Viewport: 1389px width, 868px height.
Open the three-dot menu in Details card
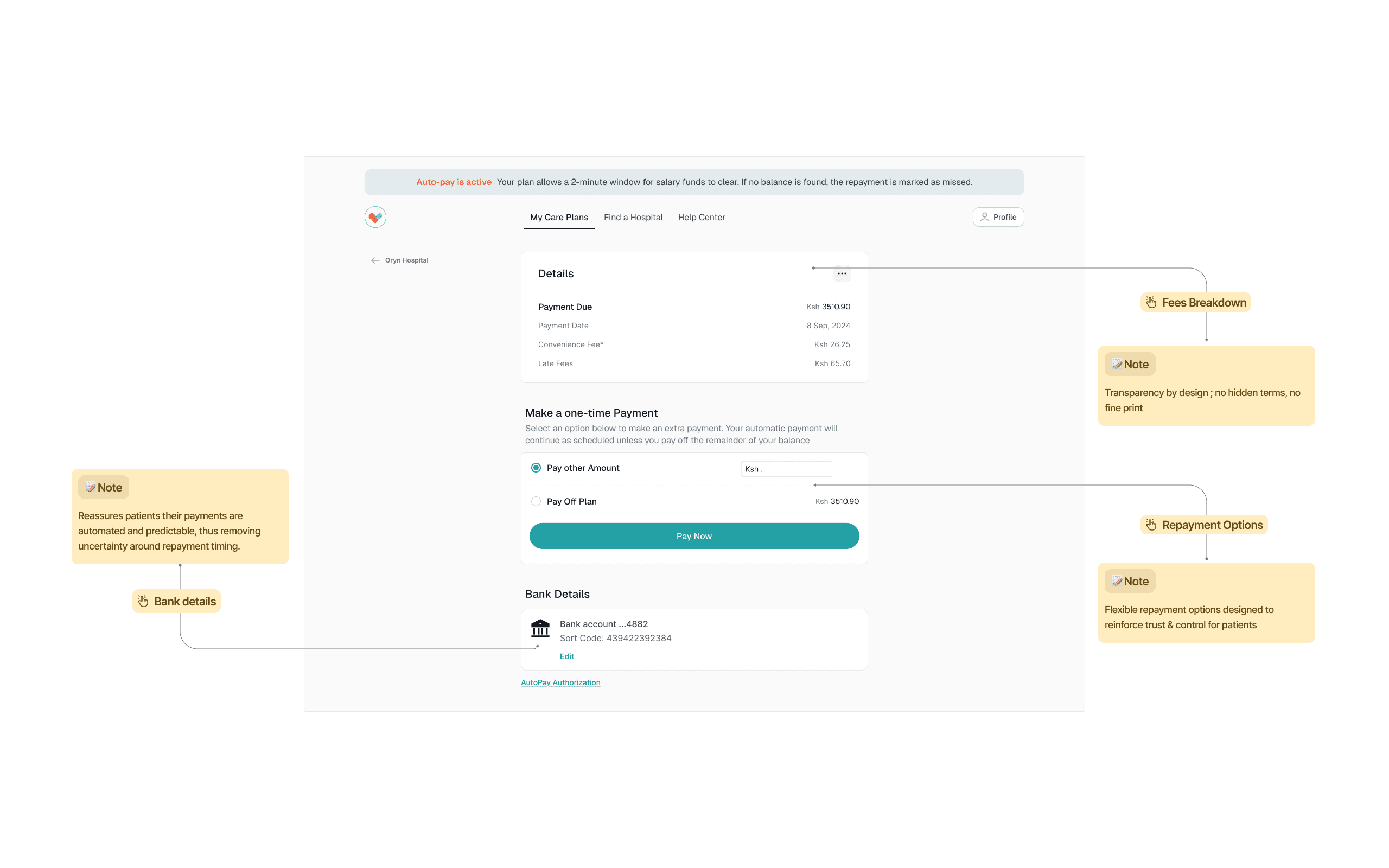[842, 274]
